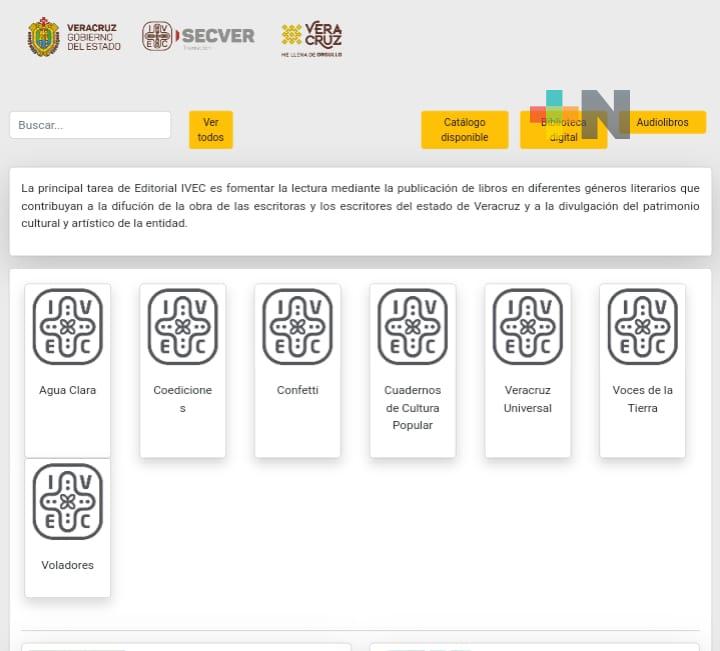Click the Veracruz Gobierno del Estado logo
The width and height of the screenshot is (720, 651).
point(74,37)
